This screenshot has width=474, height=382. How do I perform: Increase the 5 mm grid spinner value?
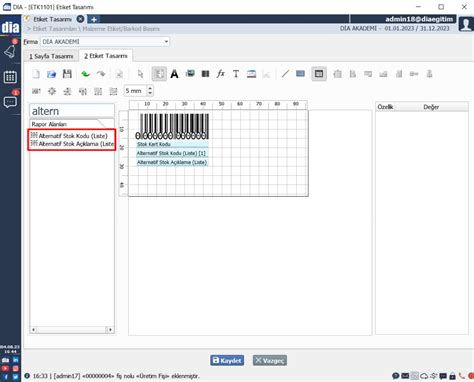150,88
